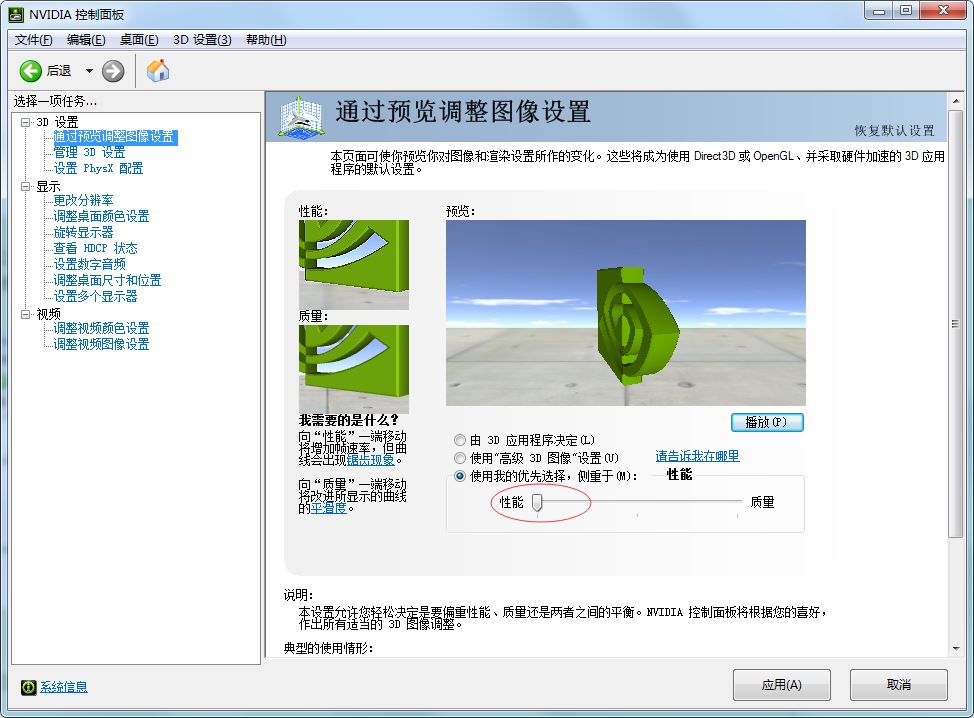The height and width of the screenshot is (718, 974).
Task: Click the NVIDIA icon in the title bar
Action: pos(15,13)
